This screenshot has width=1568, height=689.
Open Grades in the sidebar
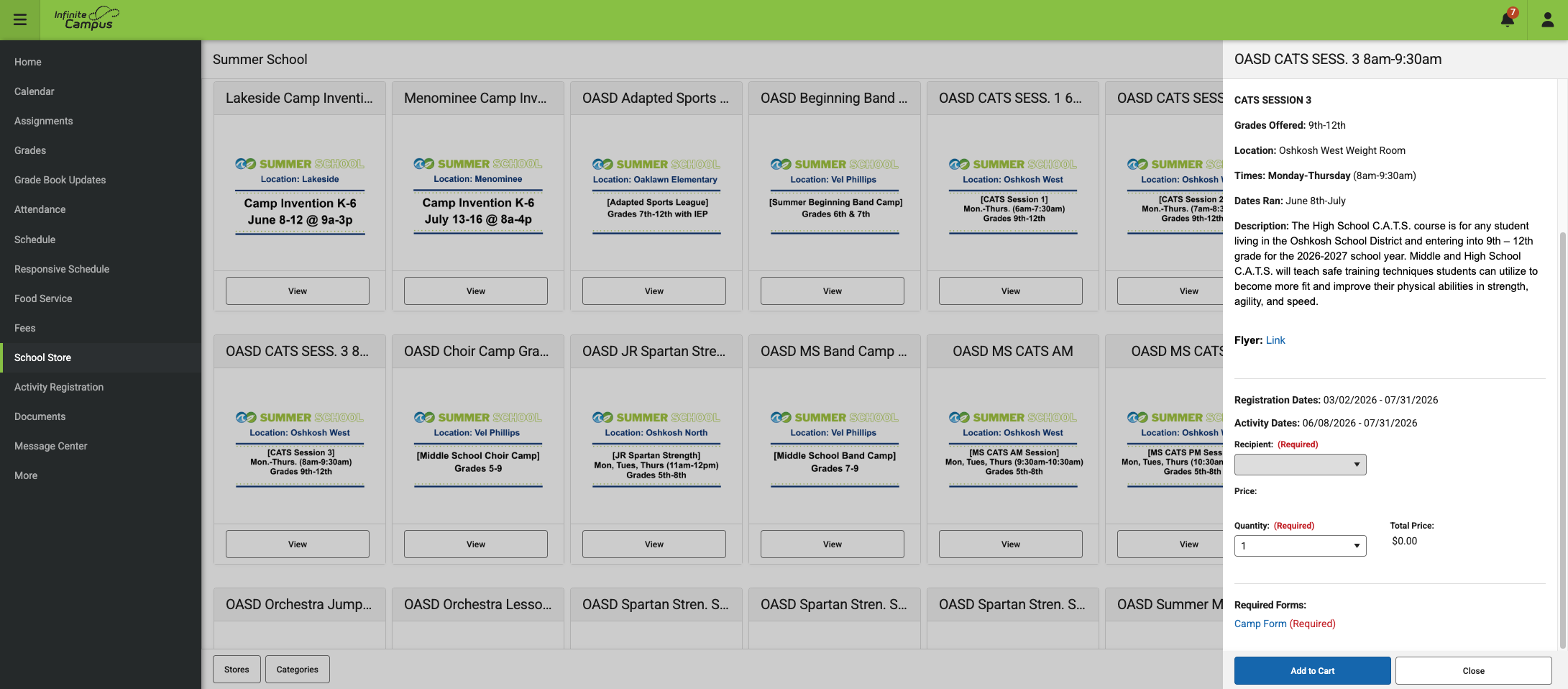(101, 150)
